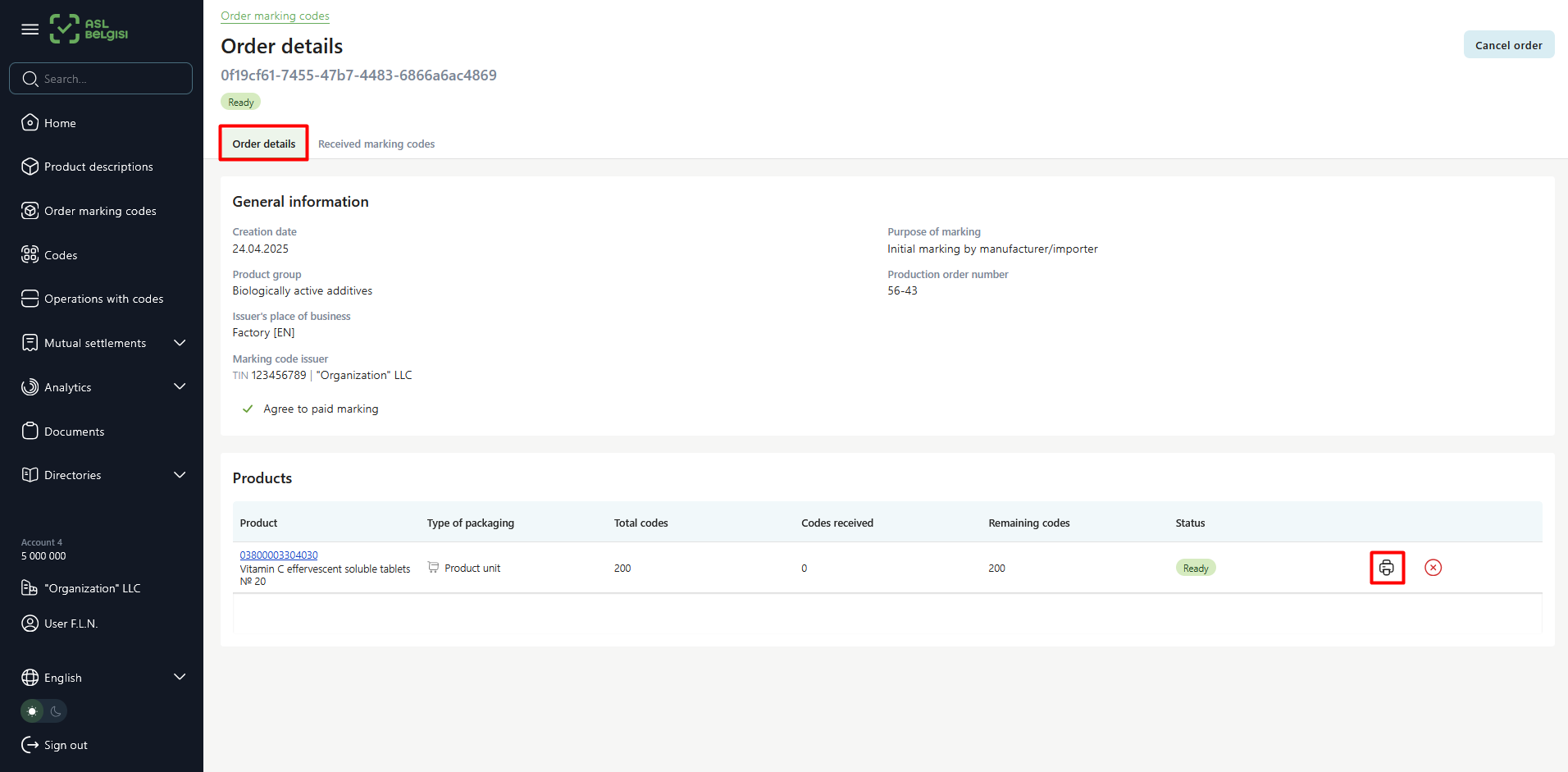Screen dimensions: 1568x772
Task: Click the Ready status in product row
Action: pos(1196,568)
